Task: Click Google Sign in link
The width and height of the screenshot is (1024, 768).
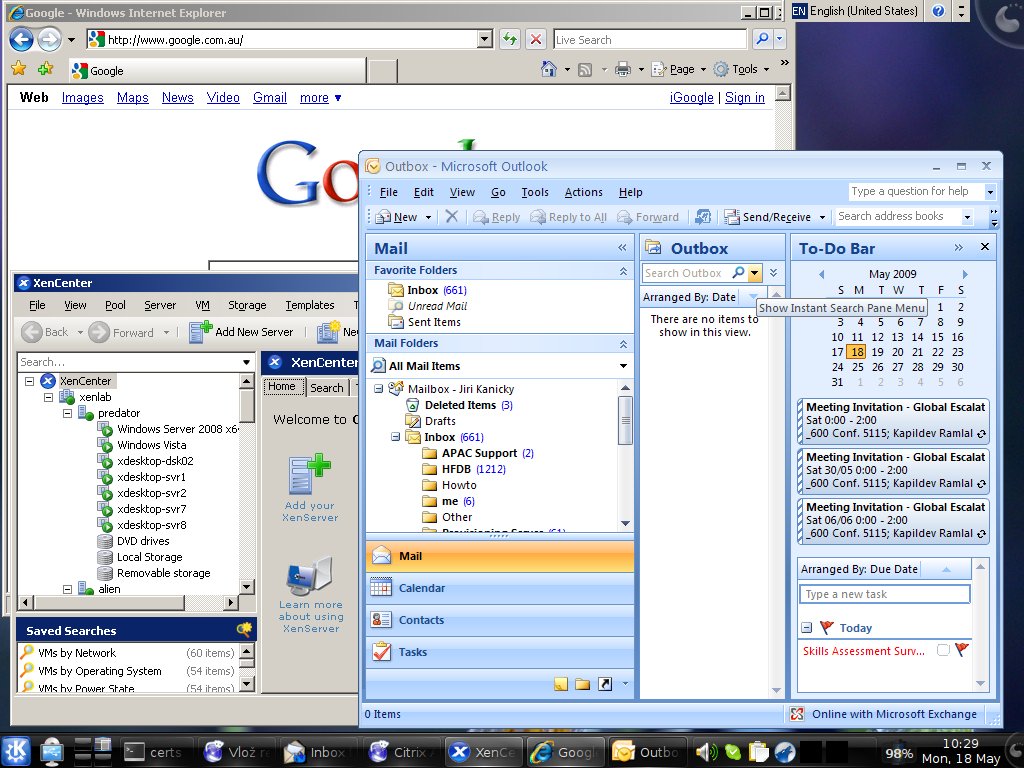Action: coord(744,97)
